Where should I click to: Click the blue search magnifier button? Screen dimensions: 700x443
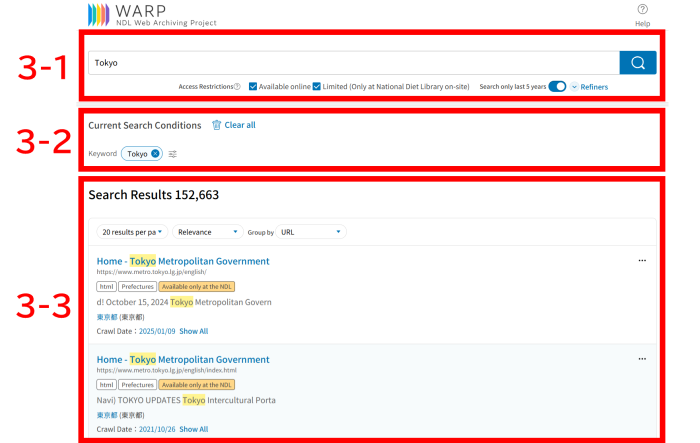tap(638, 63)
